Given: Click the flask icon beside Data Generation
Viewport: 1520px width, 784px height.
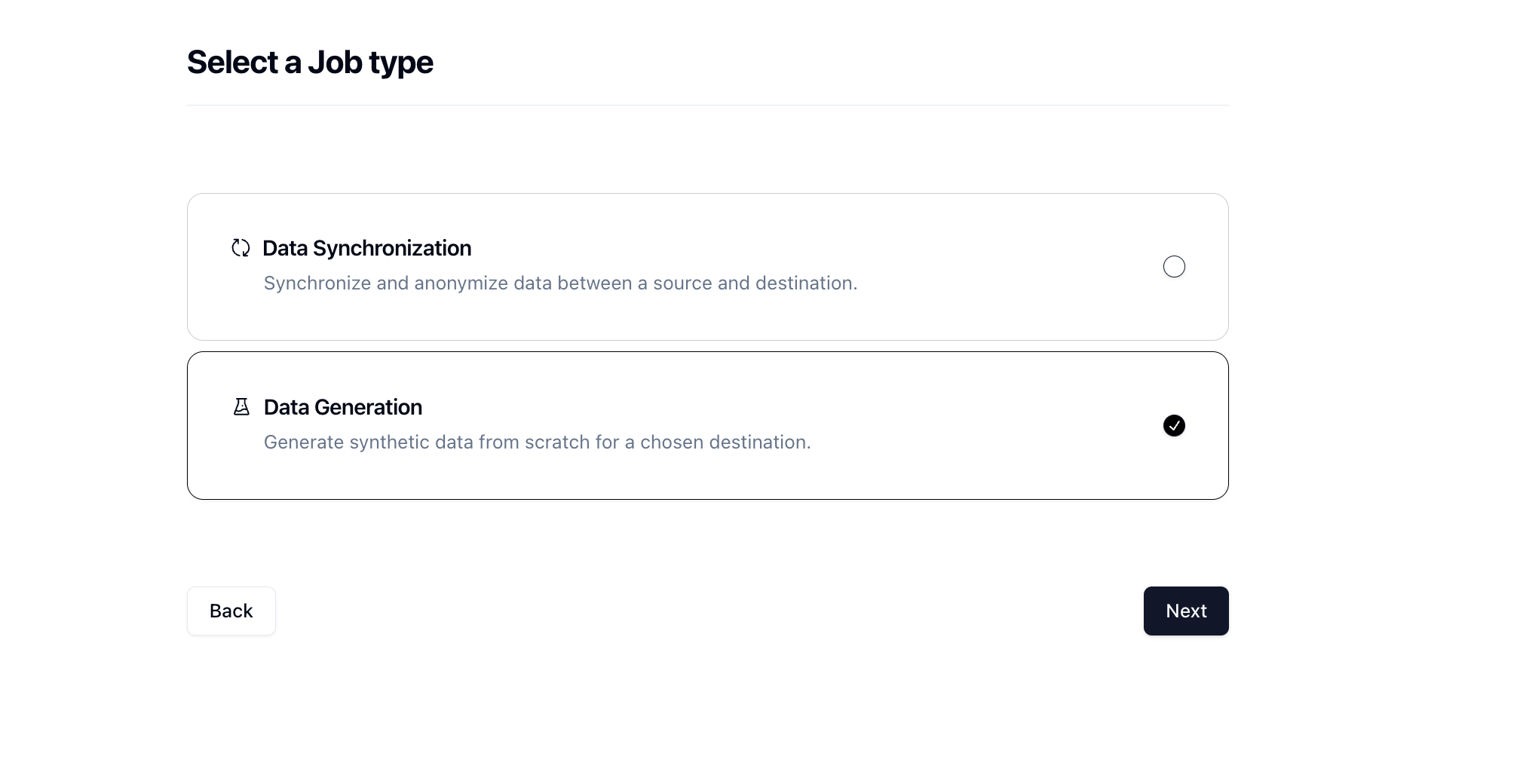Looking at the screenshot, I should (x=241, y=407).
